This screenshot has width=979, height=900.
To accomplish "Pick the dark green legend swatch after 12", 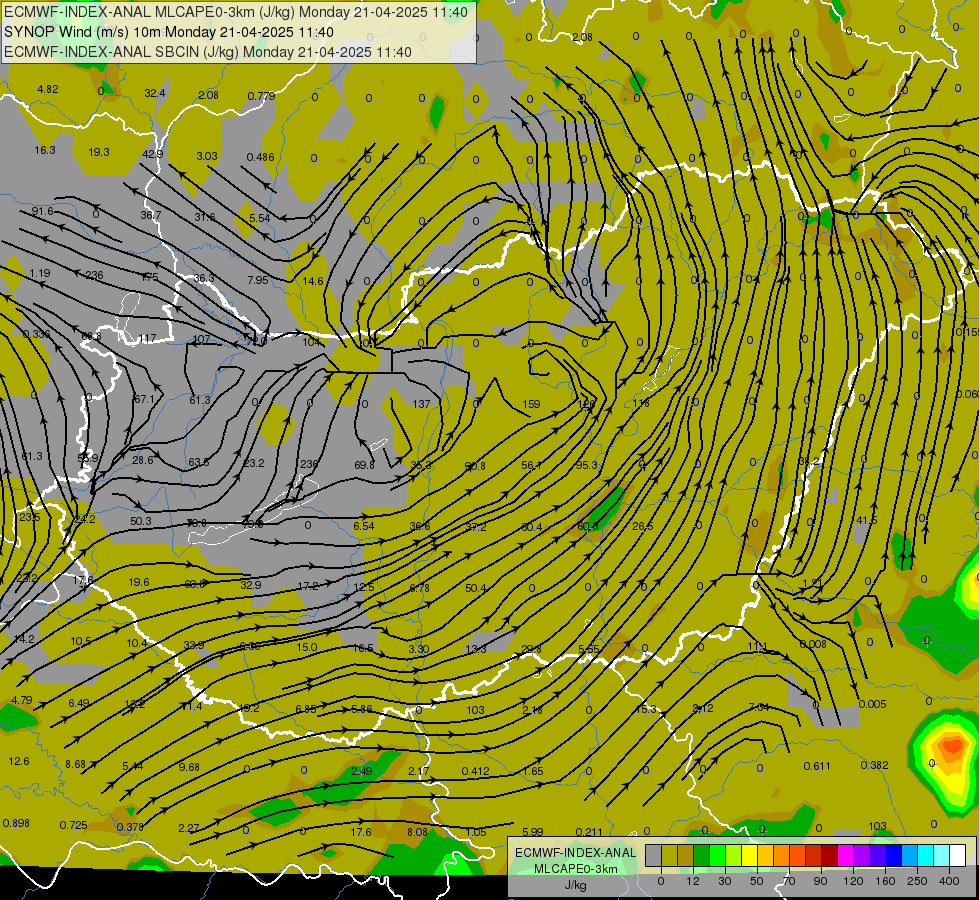I will coord(702,855).
